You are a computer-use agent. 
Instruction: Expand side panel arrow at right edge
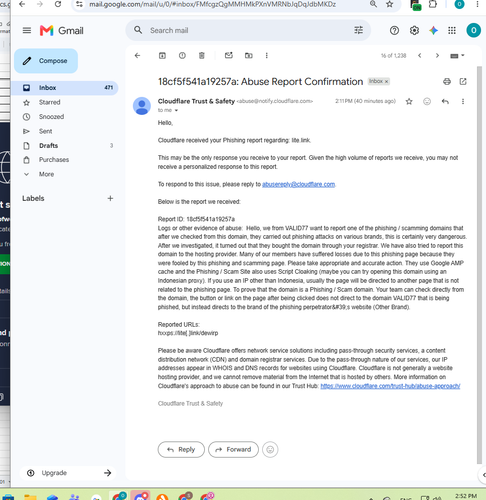483,475
